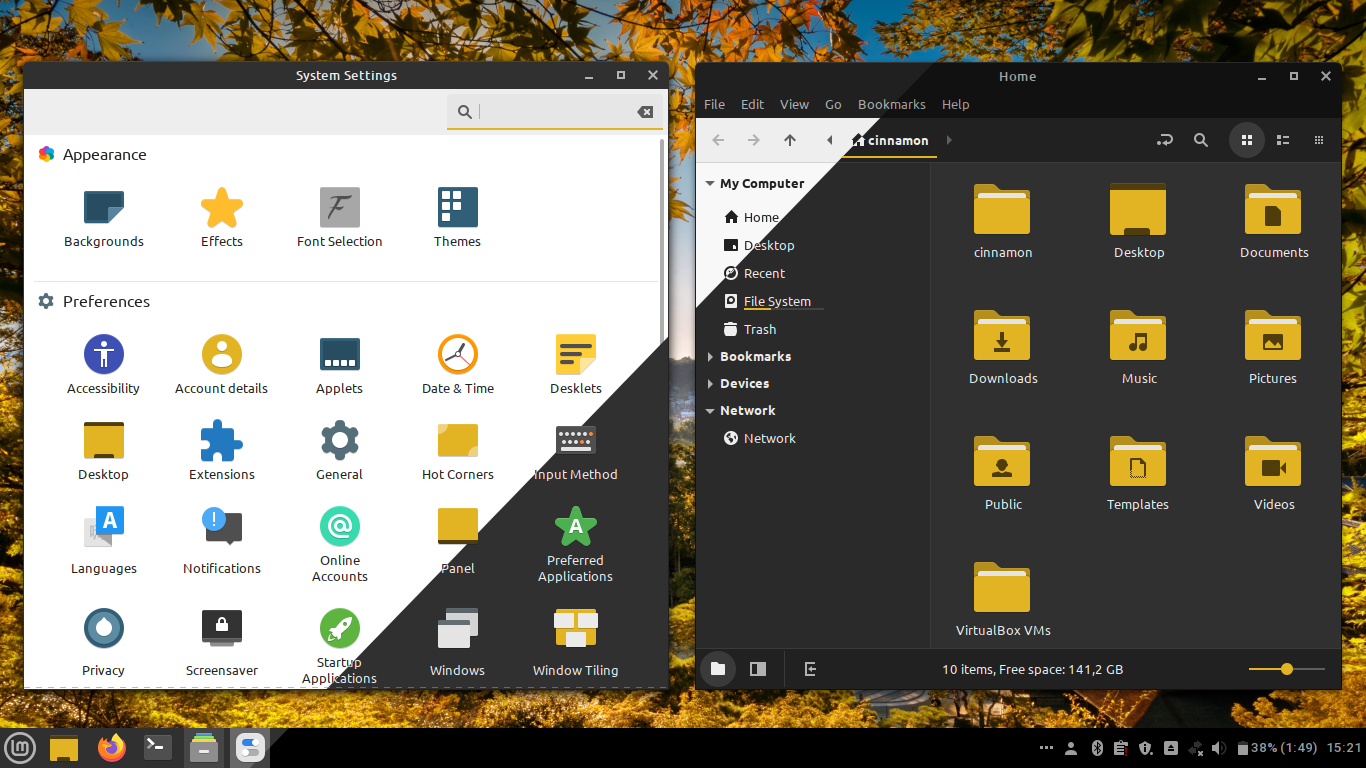The width and height of the screenshot is (1366, 768).
Task: Open the Templates folder
Action: 1138,473
